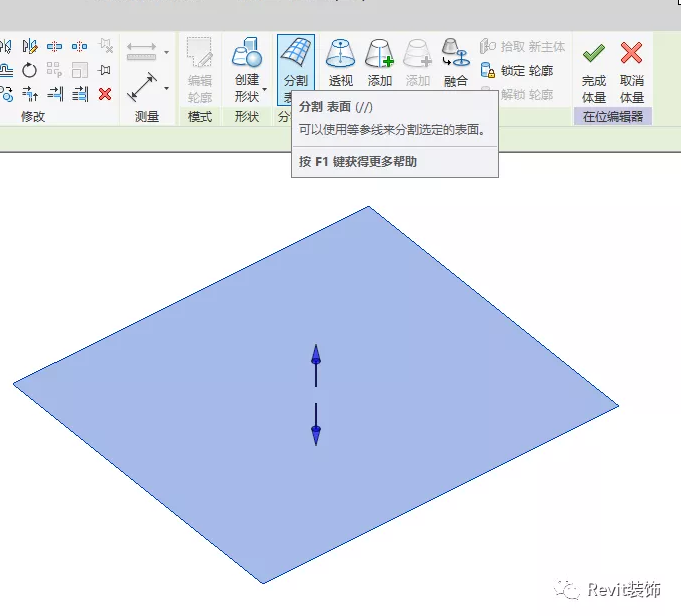The height and width of the screenshot is (616, 681).
Task: Click the upward arrow control on surface
Action: (x=316, y=365)
